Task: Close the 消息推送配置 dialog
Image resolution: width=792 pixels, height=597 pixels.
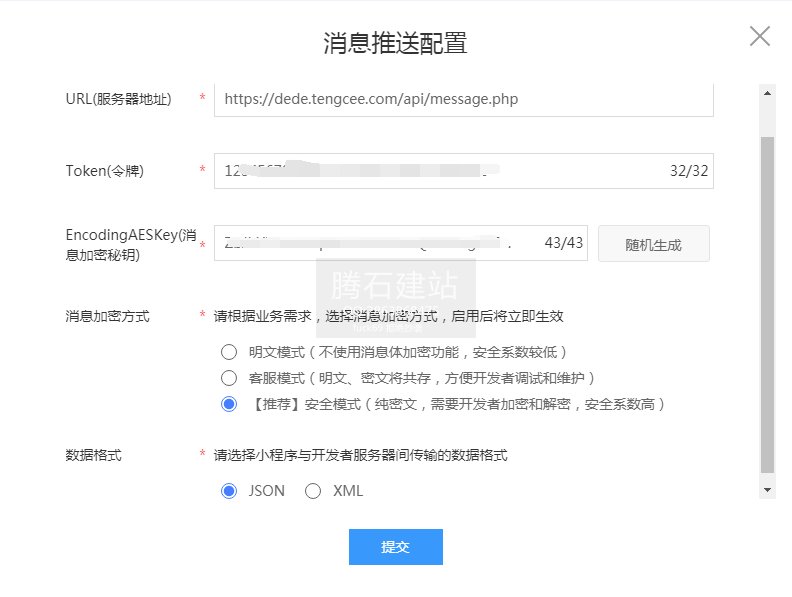Action: [760, 37]
